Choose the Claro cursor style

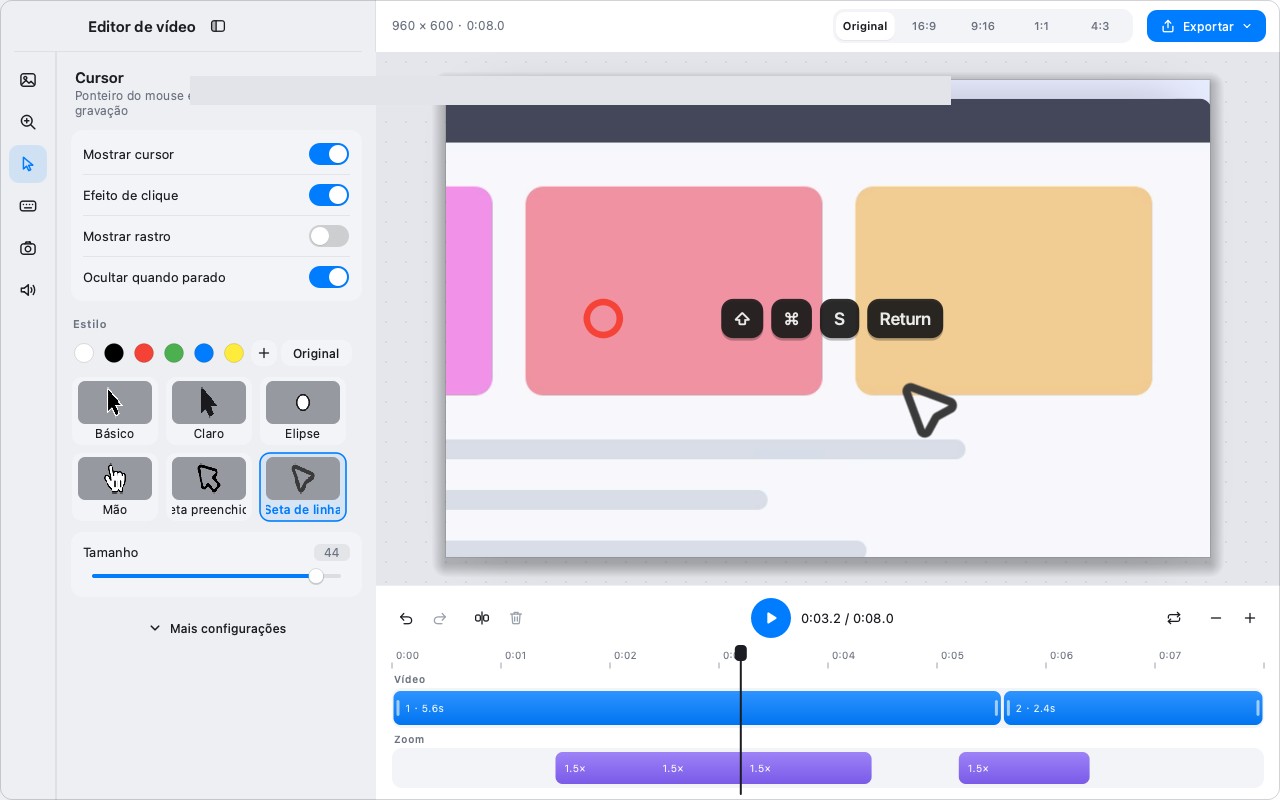click(209, 410)
